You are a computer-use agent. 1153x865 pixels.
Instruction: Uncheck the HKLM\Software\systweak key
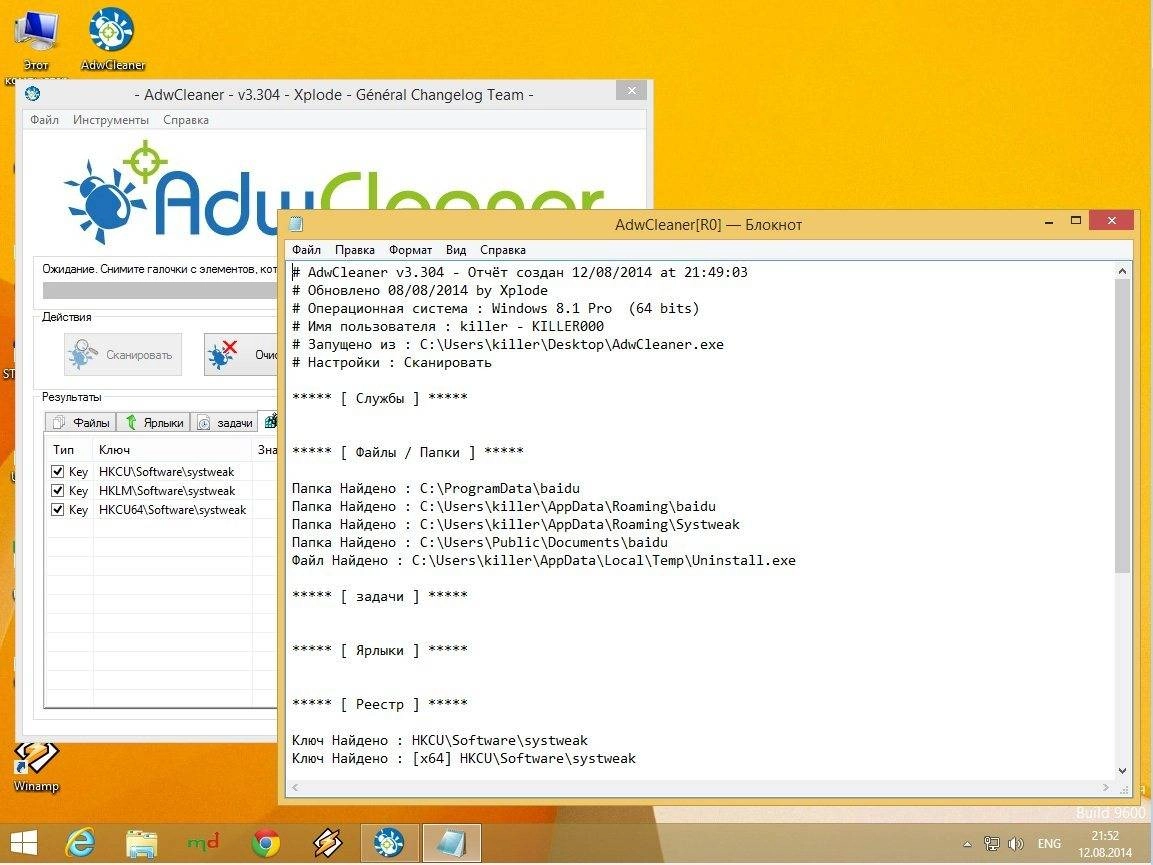point(57,491)
